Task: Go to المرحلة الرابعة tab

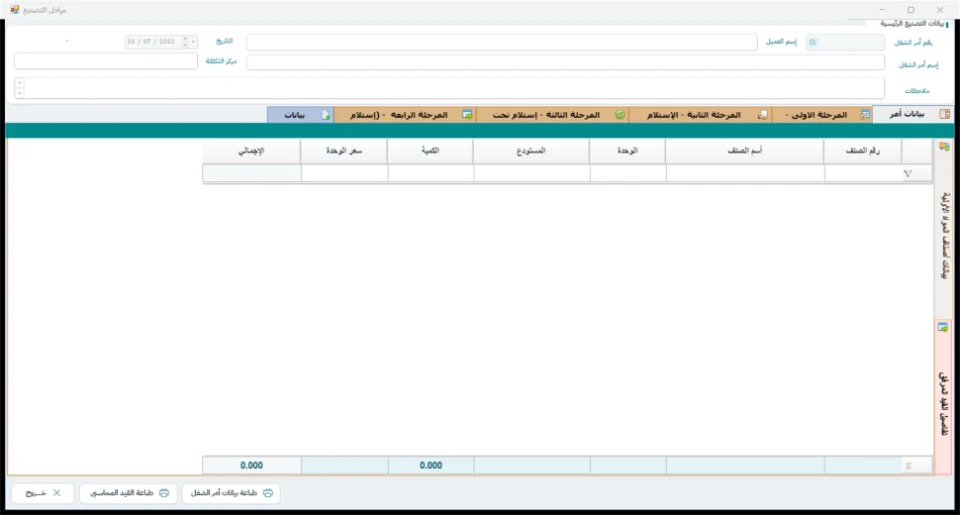Action: 405,115
